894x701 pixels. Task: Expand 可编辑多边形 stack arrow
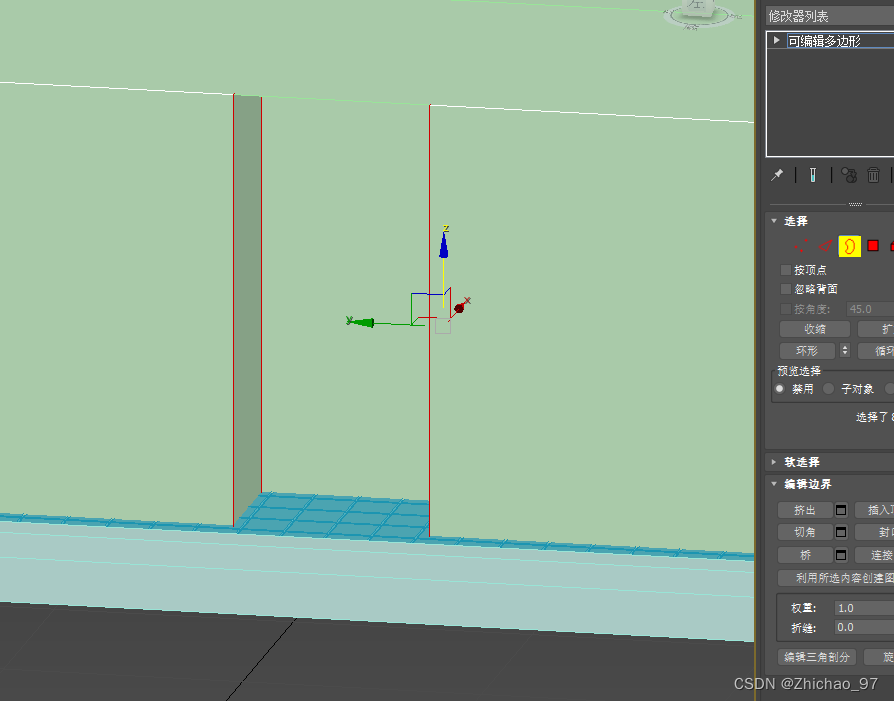tap(777, 40)
